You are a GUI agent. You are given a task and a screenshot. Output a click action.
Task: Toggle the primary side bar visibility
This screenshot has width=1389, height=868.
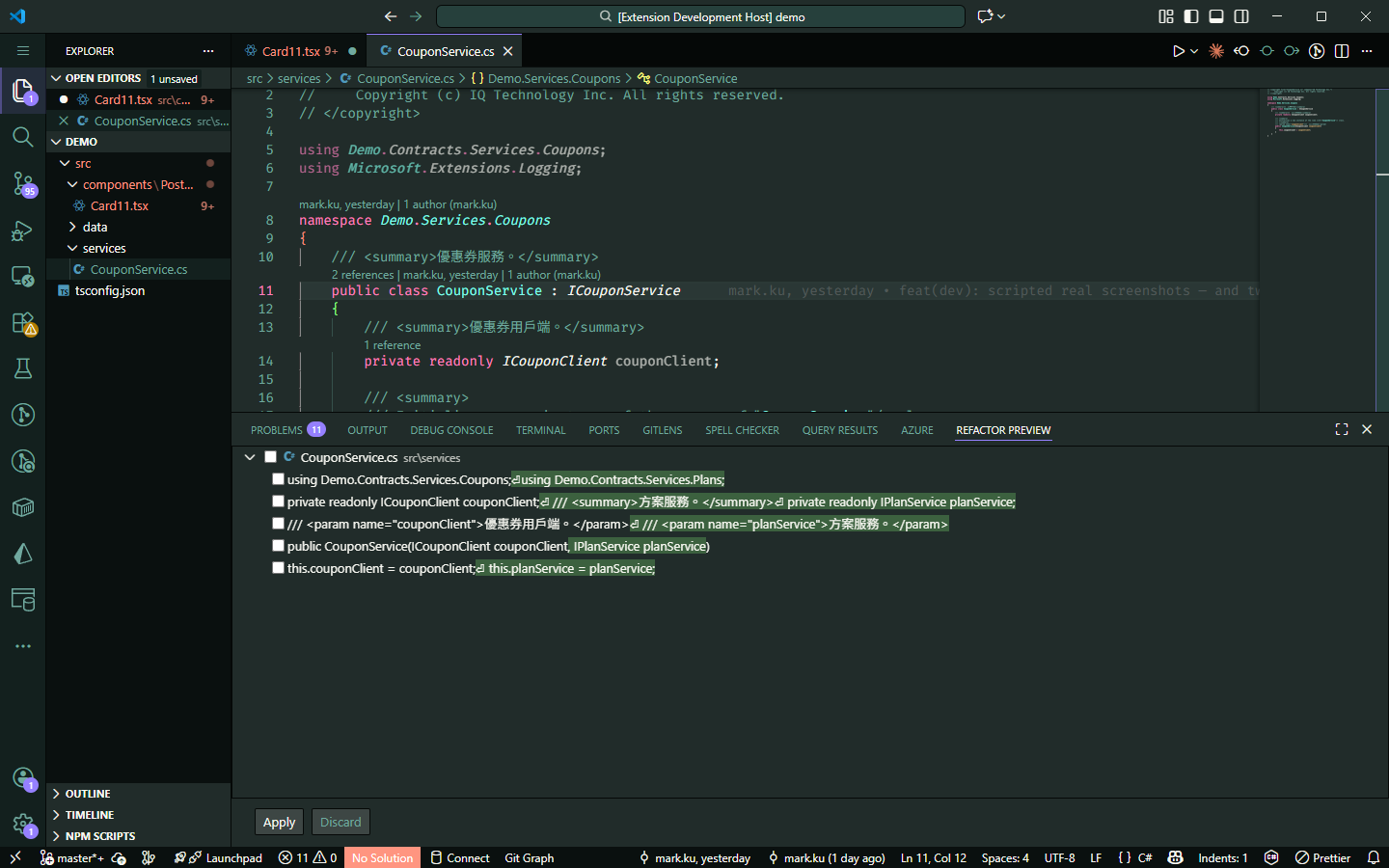tap(1191, 16)
